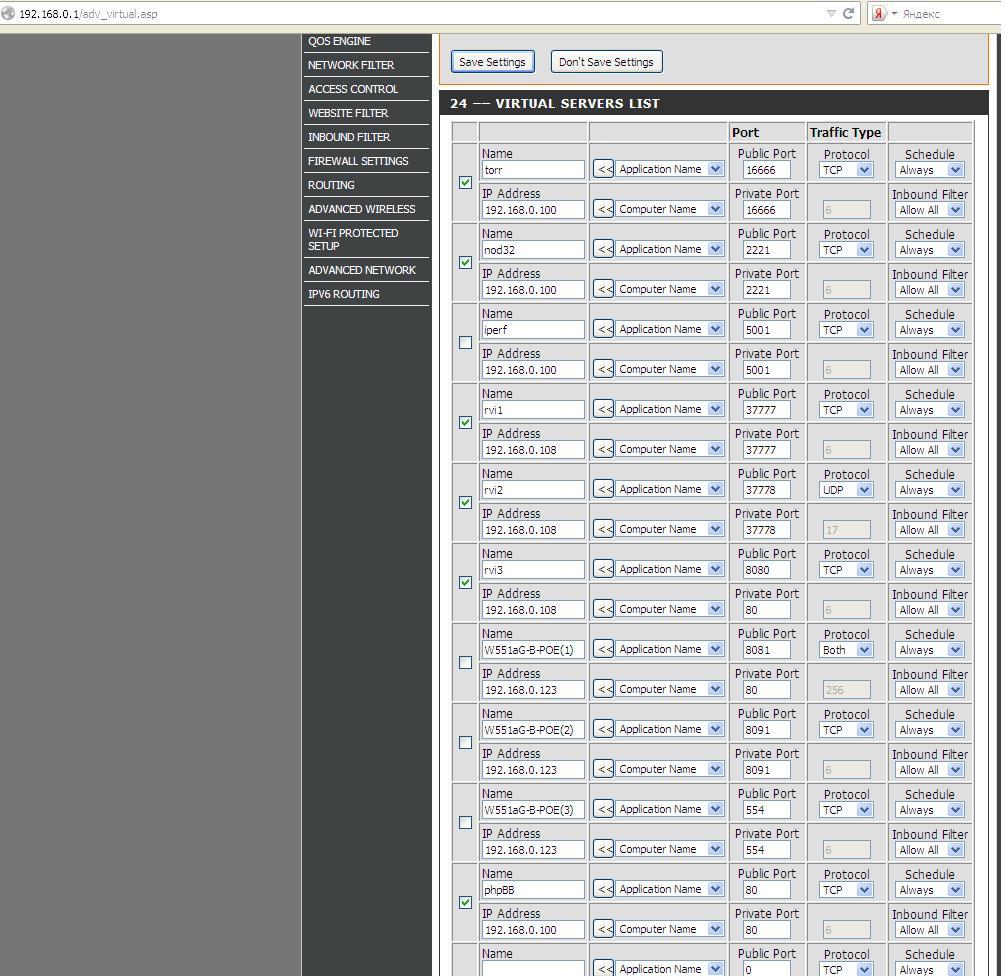This screenshot has height=976, width=1005.
Task: Click the << Computer Name button for rvi2
Action: (604, 529)
